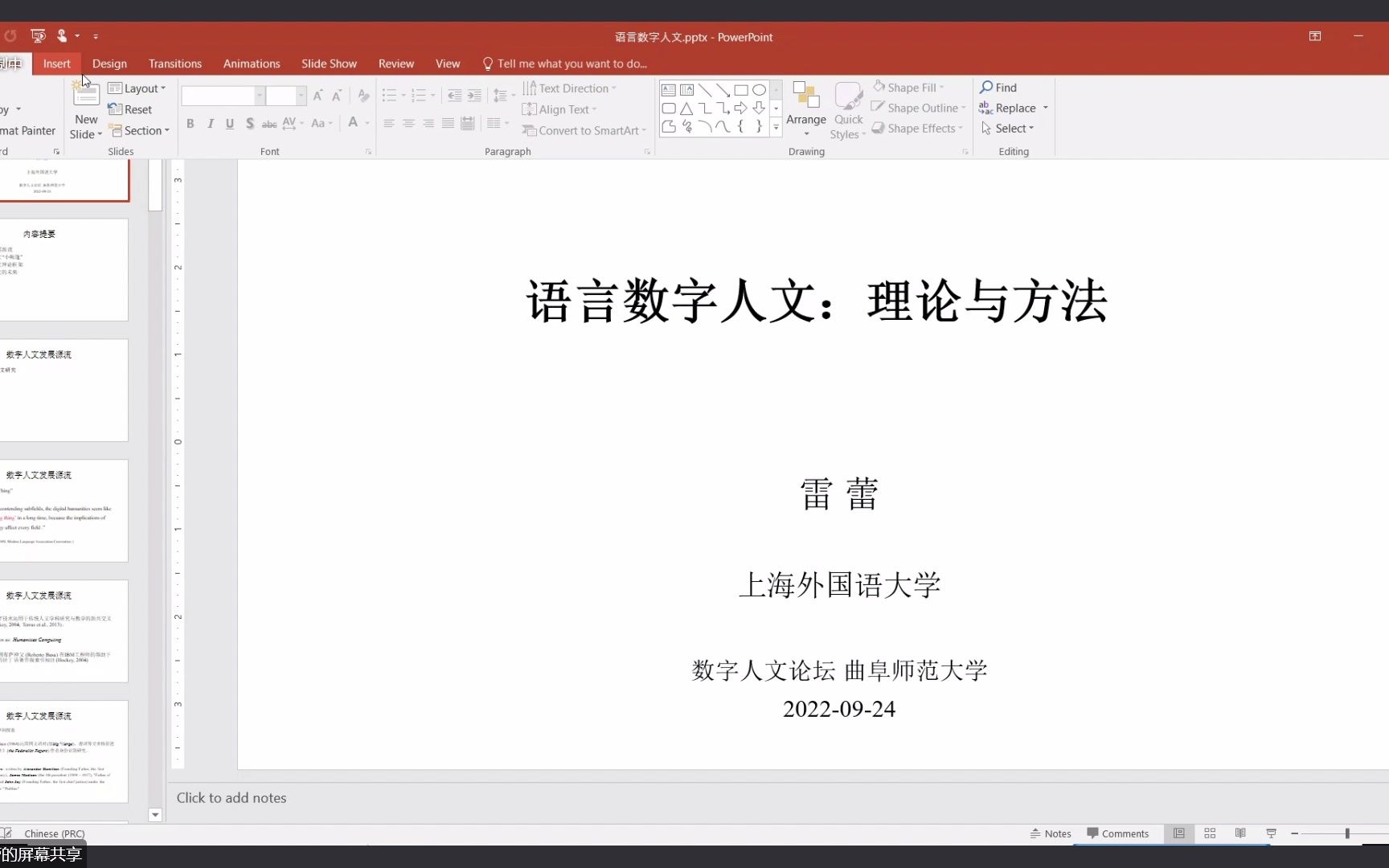The width and height of the screenshot is (1389, 868).
Task: Decrease the font size
Action: click(x=337, y=96)
